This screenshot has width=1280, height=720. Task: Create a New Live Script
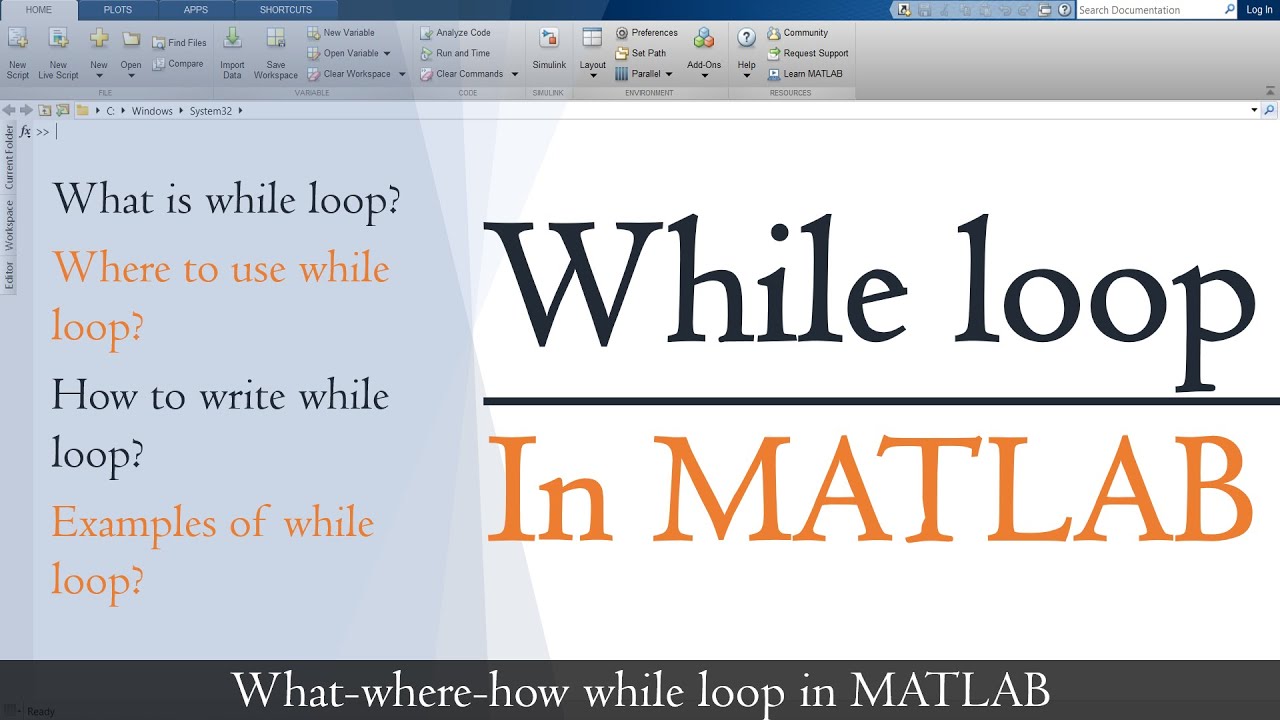tap(58, 53)
